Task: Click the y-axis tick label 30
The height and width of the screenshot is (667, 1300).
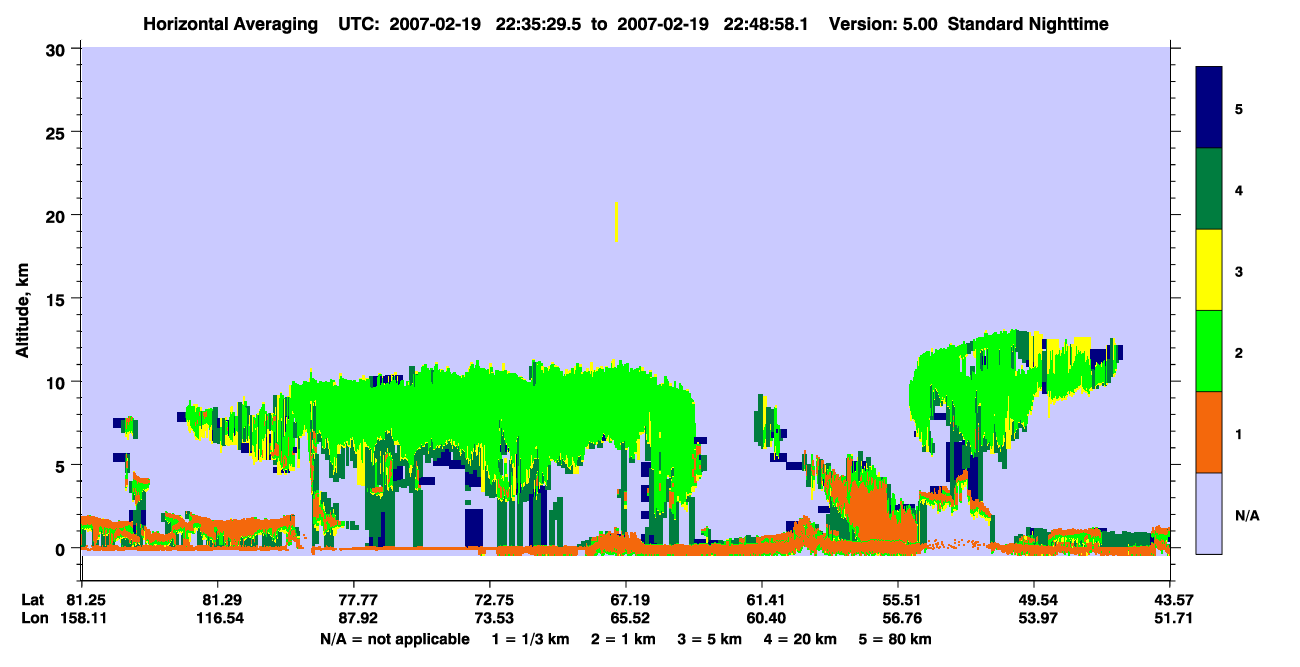Action: 58,49
